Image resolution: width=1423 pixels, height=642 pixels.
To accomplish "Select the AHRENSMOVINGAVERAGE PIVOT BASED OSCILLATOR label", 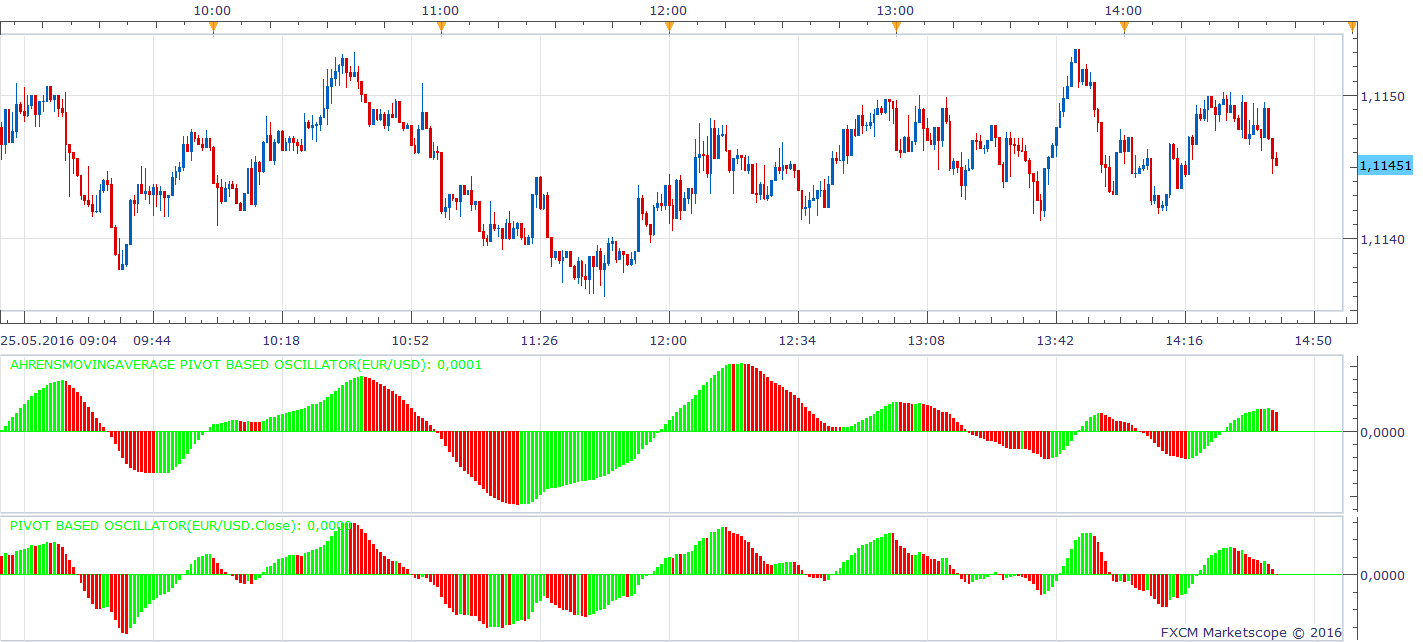I will coord(245,365).
